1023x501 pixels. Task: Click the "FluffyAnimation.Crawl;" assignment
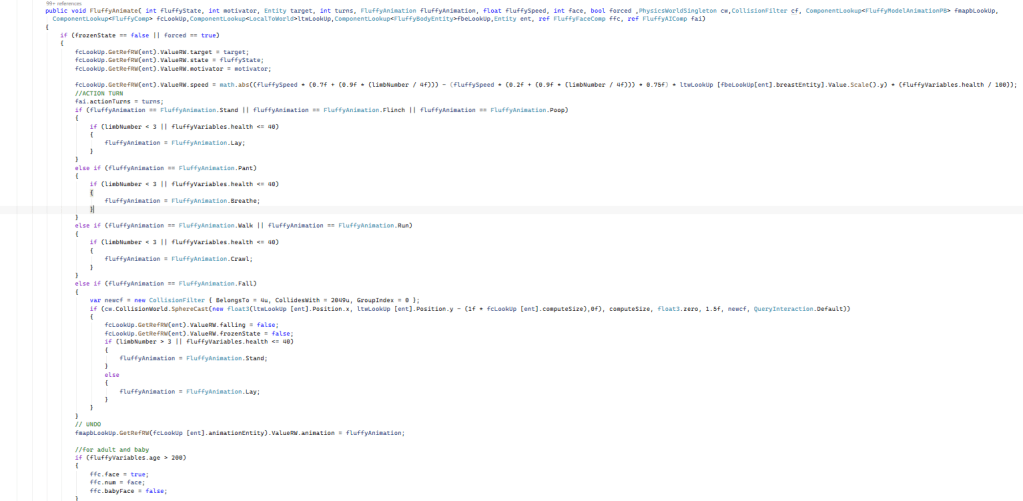(179, 259)
